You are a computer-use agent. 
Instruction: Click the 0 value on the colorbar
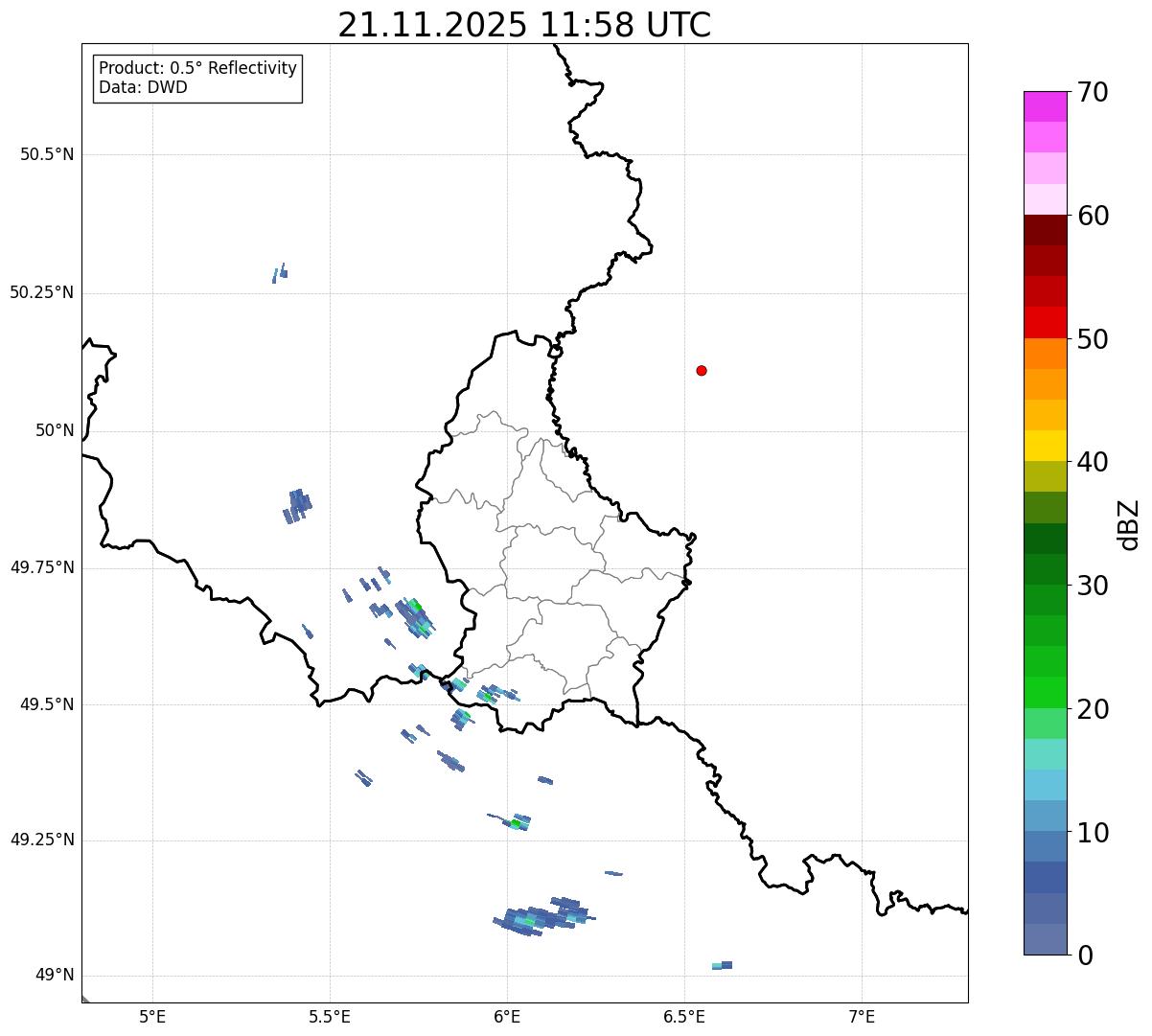(1083, 955)
